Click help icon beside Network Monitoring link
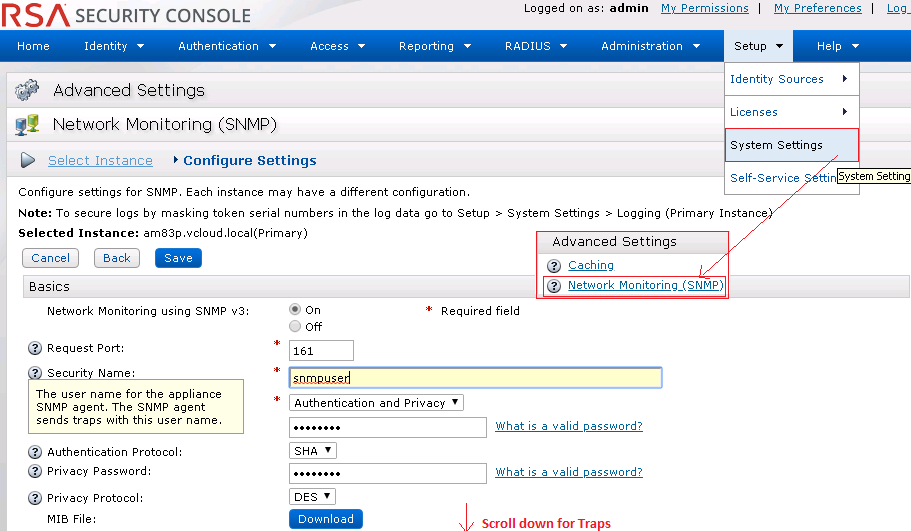Viewport: 911px width, 531px height. point(554,286)
